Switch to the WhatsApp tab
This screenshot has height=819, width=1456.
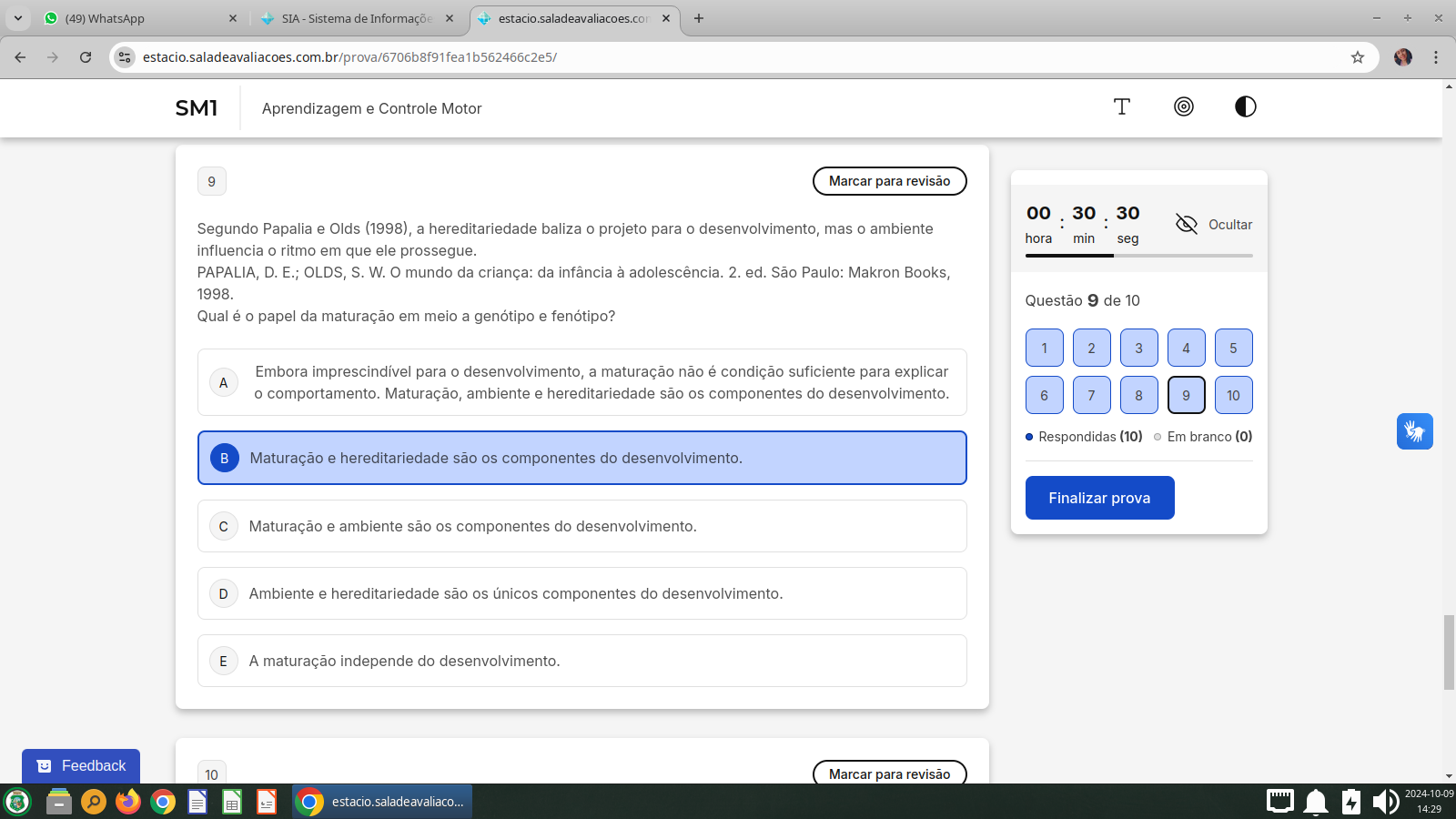coord(136,18)
